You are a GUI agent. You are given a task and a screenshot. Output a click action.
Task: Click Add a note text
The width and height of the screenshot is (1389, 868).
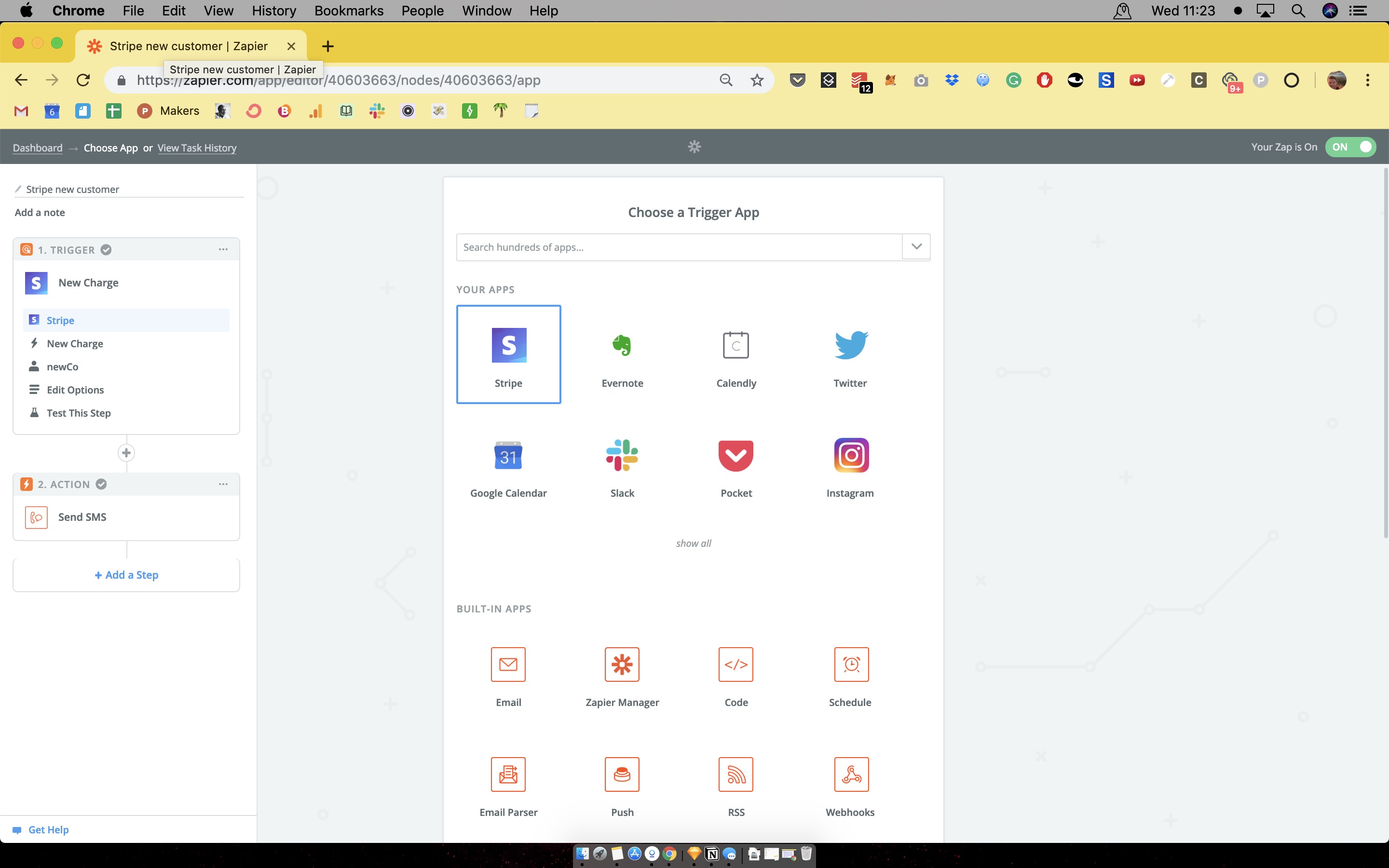click(40, 212)
